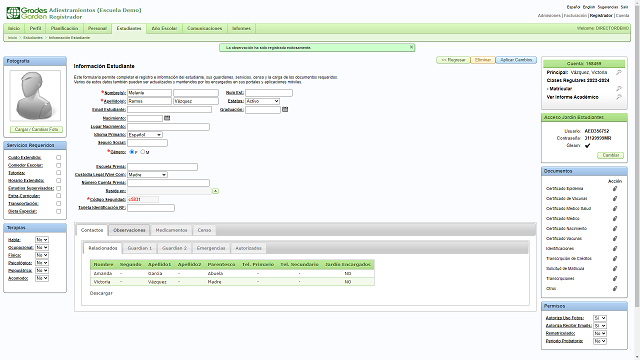
Task: Open the Guardian 1 sub-tab
Action: 140,248
